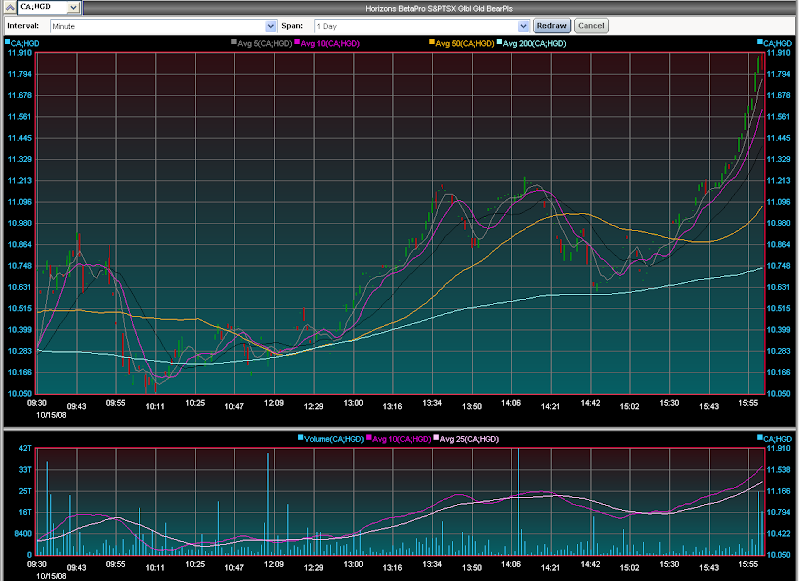Click the CA;HGD symbol input field

[43, 7]
